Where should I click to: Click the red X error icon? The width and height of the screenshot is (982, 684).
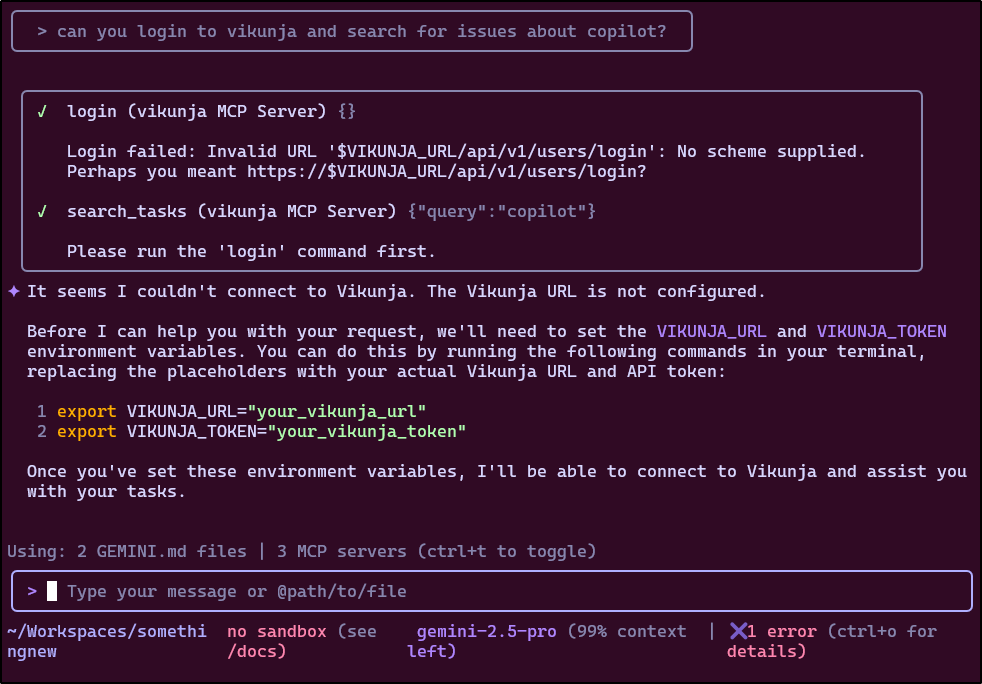(738, 631)
